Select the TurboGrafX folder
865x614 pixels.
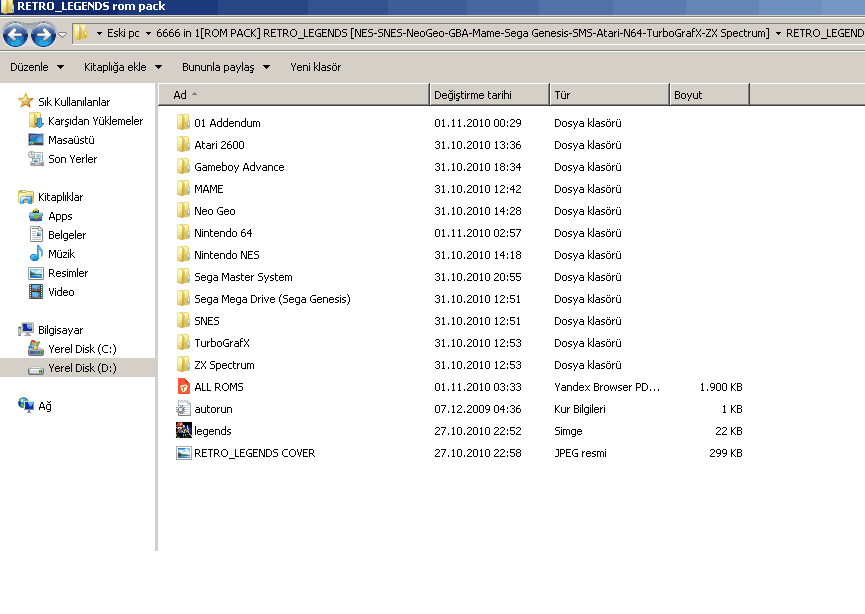(x=222, y=343)
